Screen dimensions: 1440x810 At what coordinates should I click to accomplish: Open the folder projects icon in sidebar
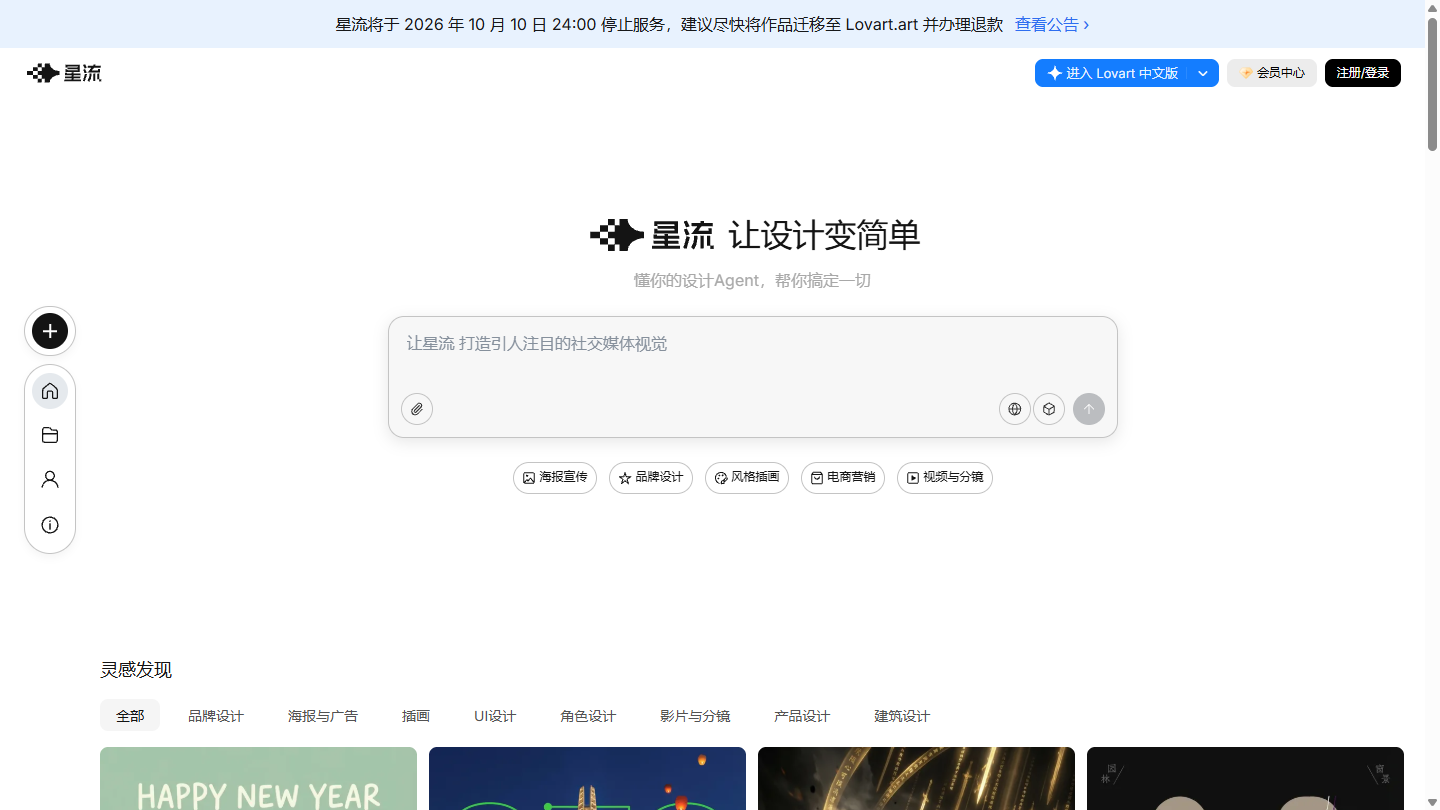(x=50, y=435)
